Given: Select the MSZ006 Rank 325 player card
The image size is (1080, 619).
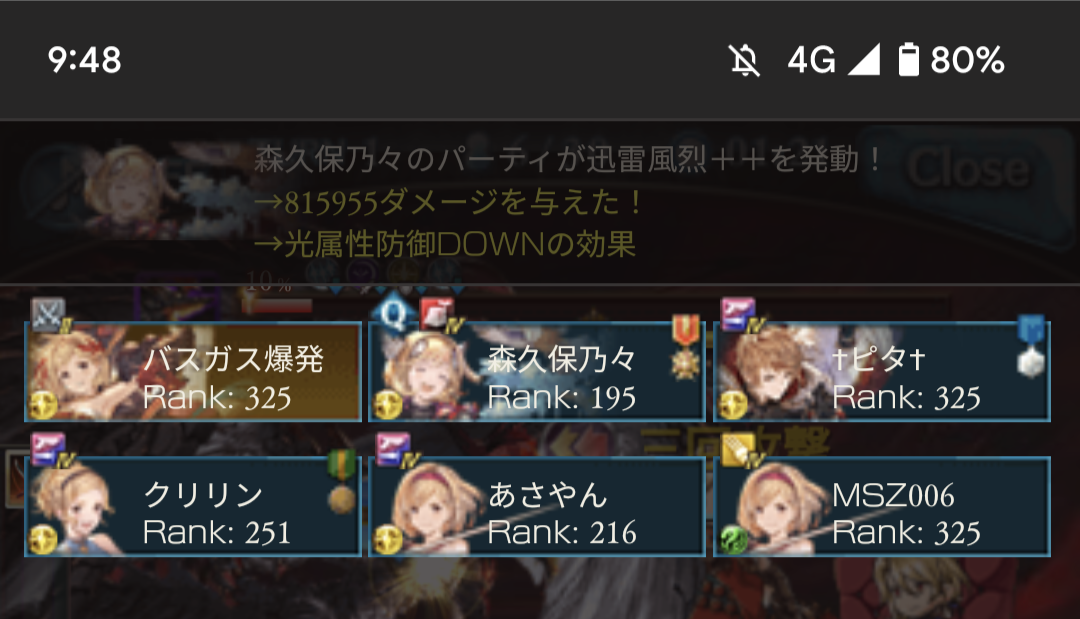Looking at the screenshot, I should click(882, 506).
